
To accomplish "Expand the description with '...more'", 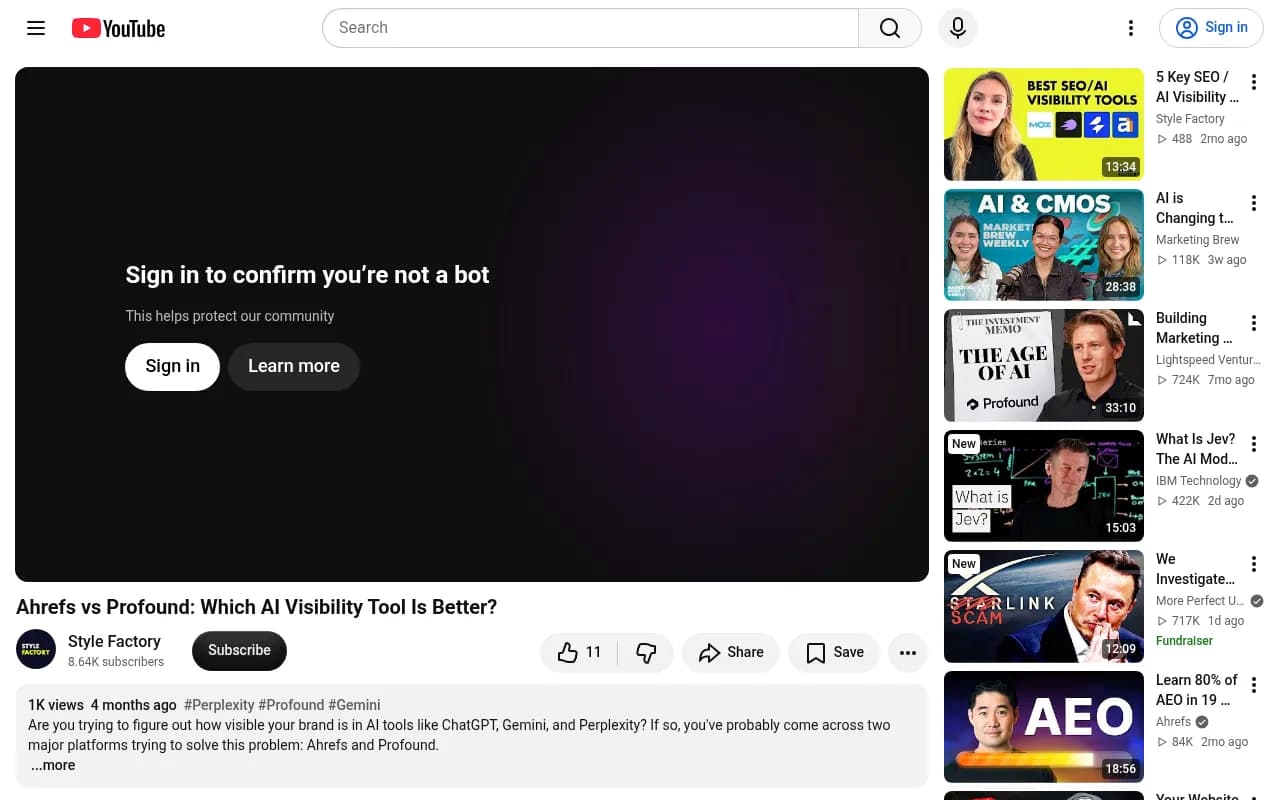I will click(53, 765).
